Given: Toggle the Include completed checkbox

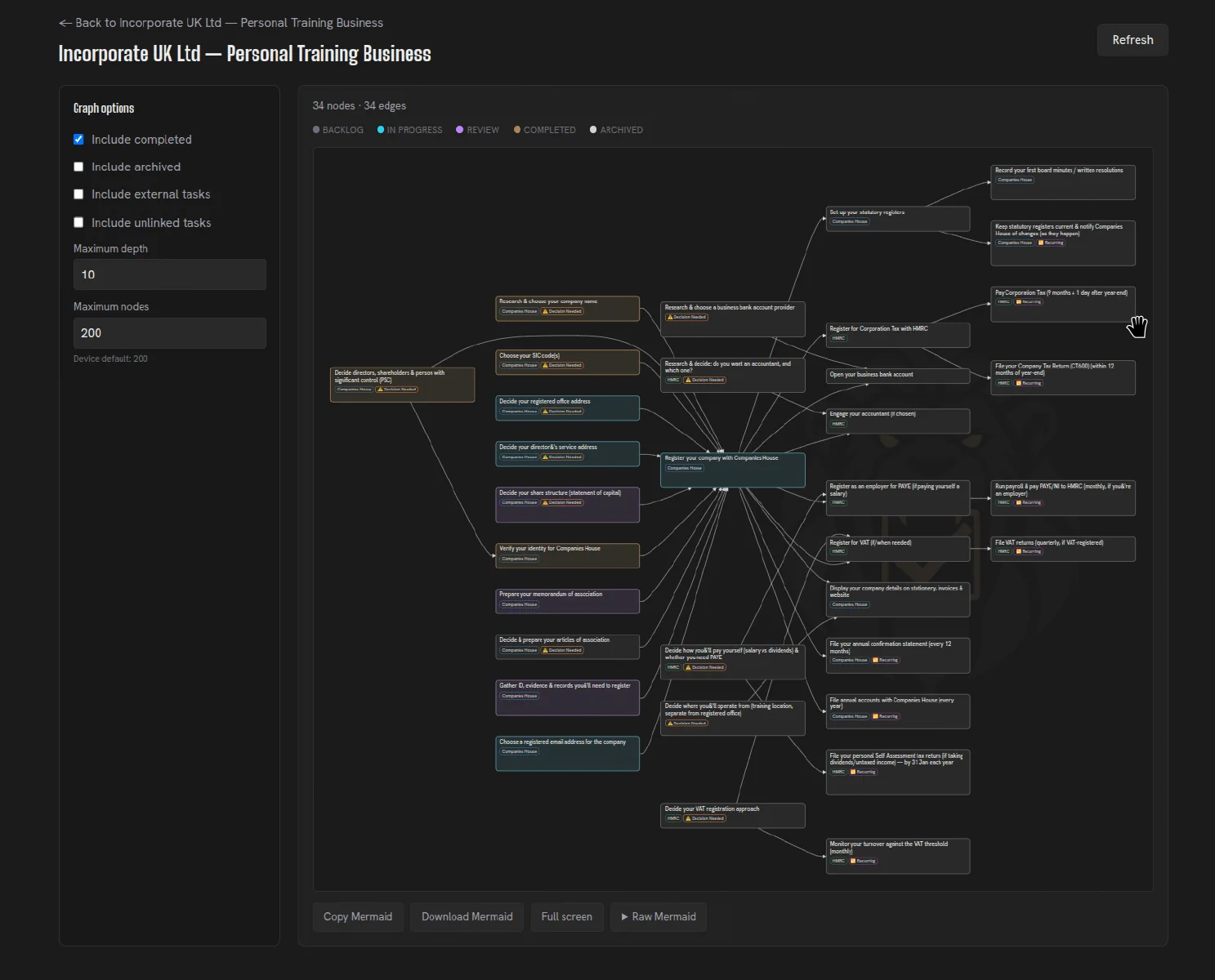Looking at the screenshot, I should [x=78, y=140].
